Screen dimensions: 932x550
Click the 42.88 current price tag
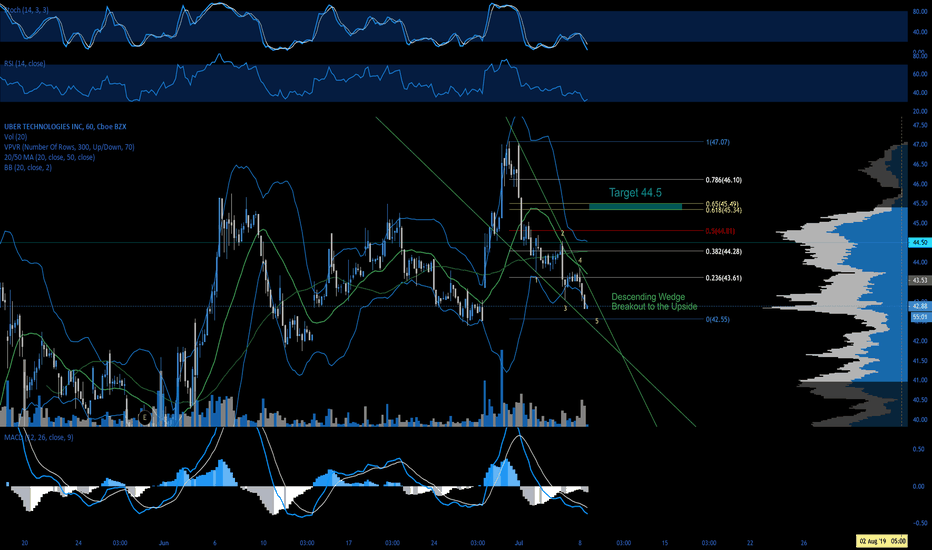click(920, 306)
